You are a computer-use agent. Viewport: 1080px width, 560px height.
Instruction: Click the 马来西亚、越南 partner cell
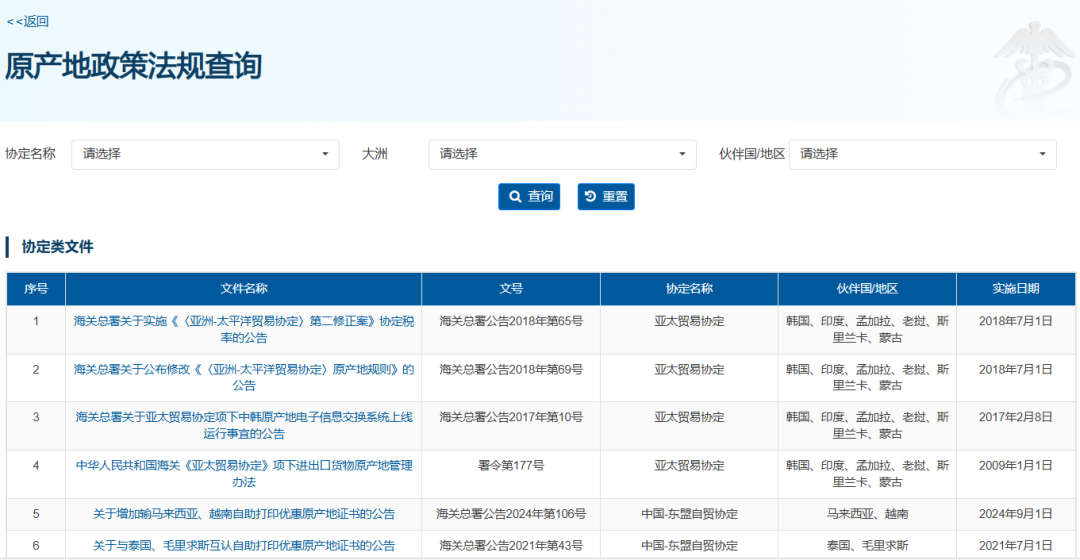[x=867, y=514]
